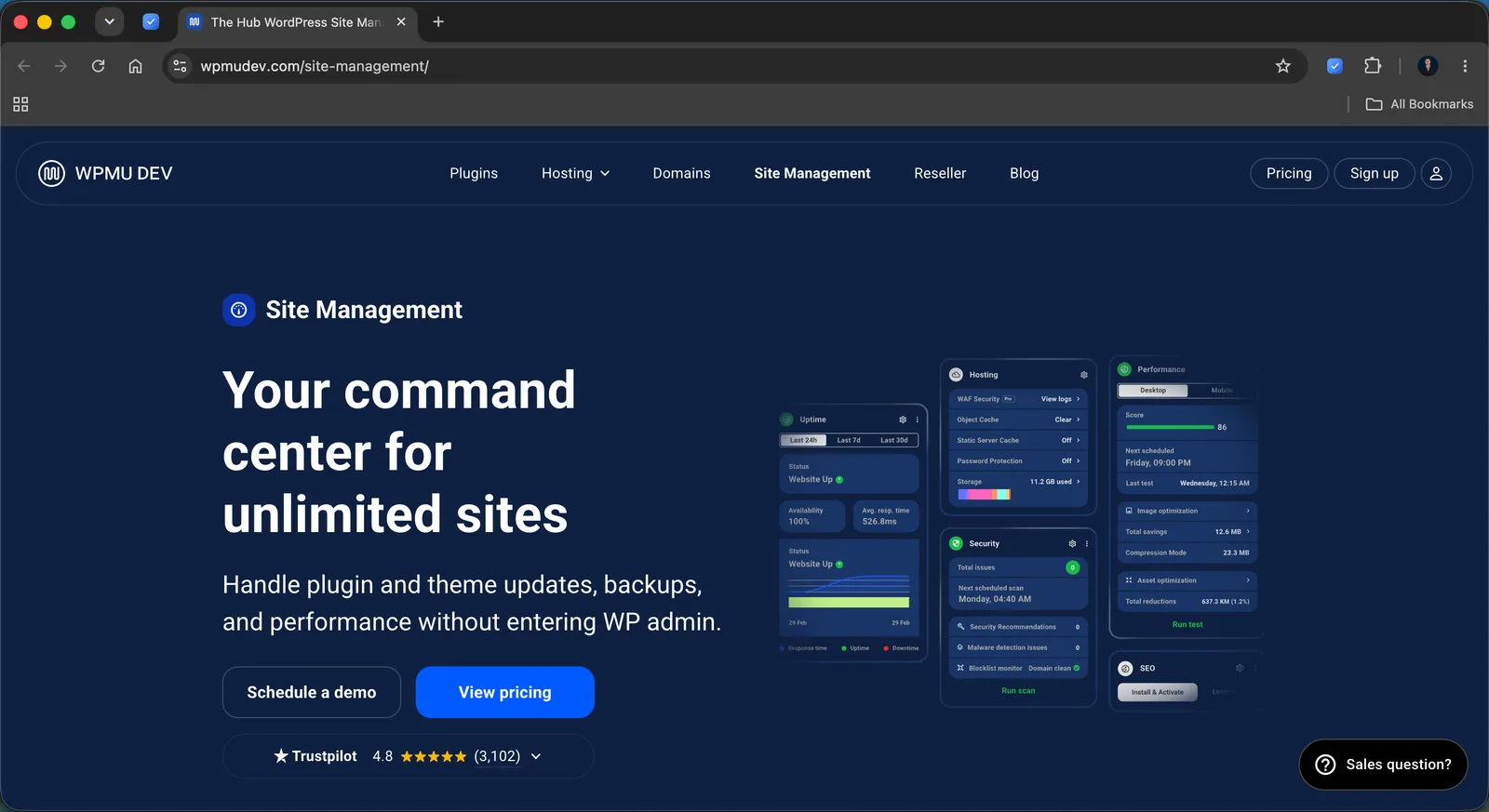Image resolution: width=1489 pixels, height=812 pixels.
Task: View site information icon in address bar
Action: [181, 66]
